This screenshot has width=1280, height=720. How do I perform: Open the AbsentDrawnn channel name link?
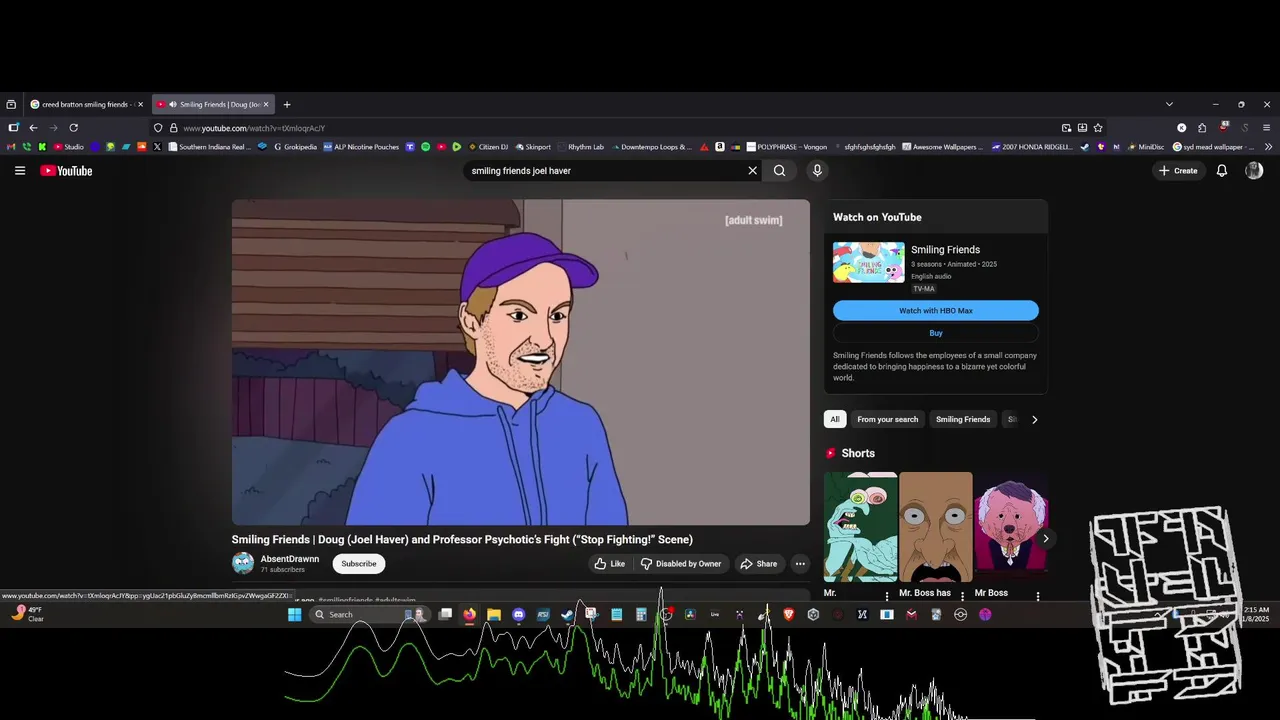click(290, 559)
